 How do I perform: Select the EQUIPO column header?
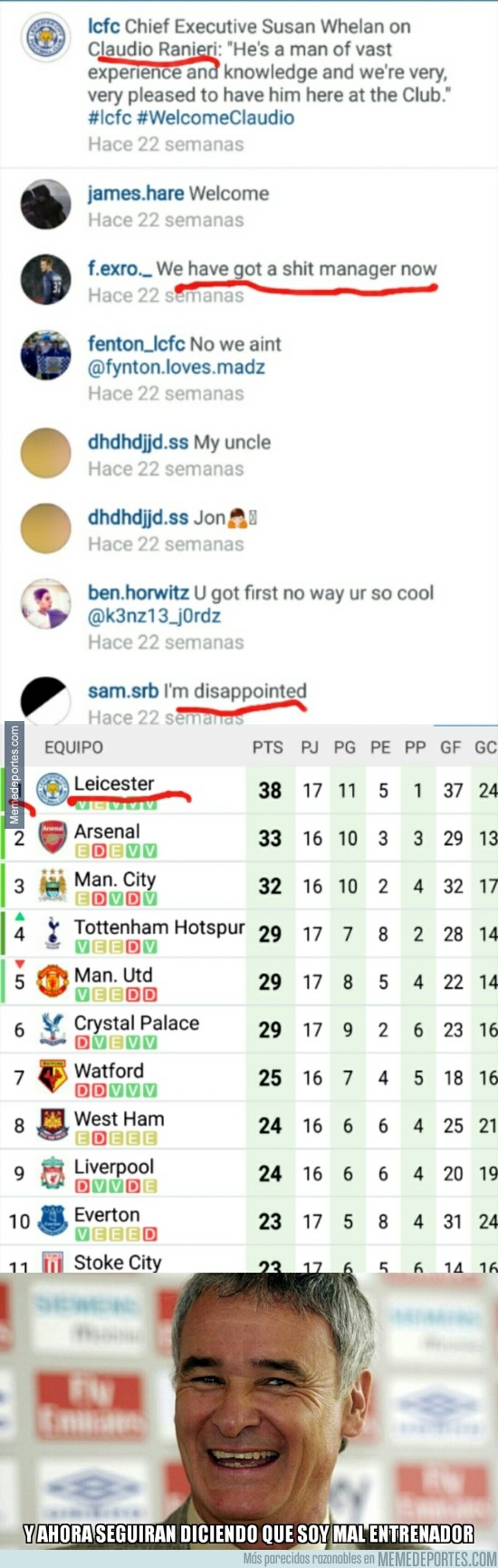coord(73,748)
